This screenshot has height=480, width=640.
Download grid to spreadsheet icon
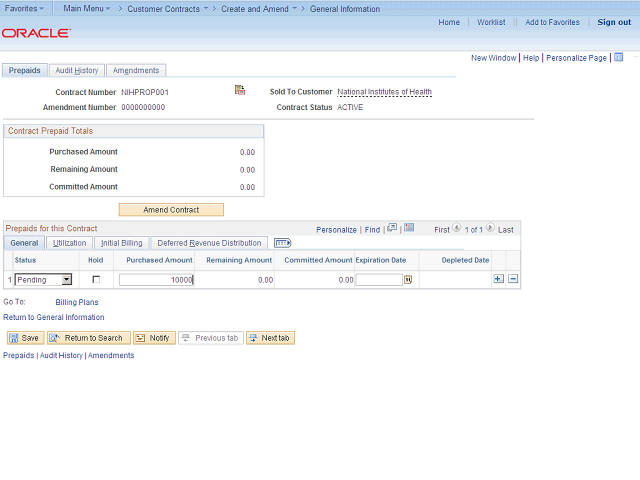pos(409,228)
